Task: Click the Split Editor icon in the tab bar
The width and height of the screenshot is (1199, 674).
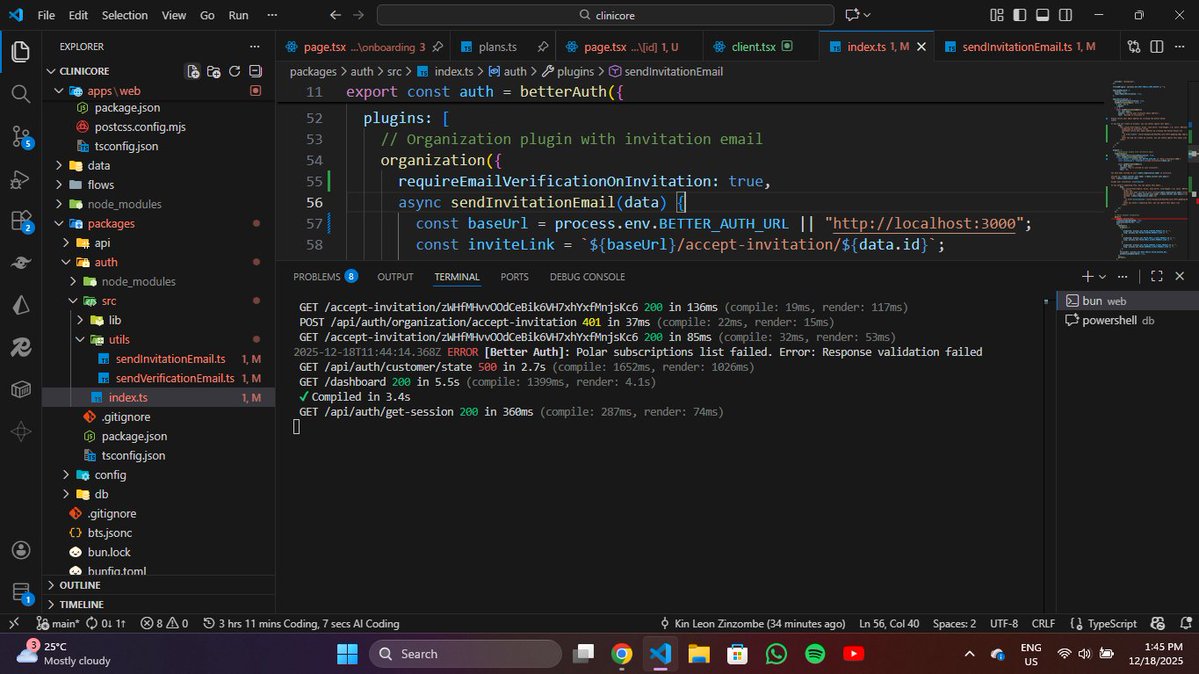Action: tap(1158, 46)
